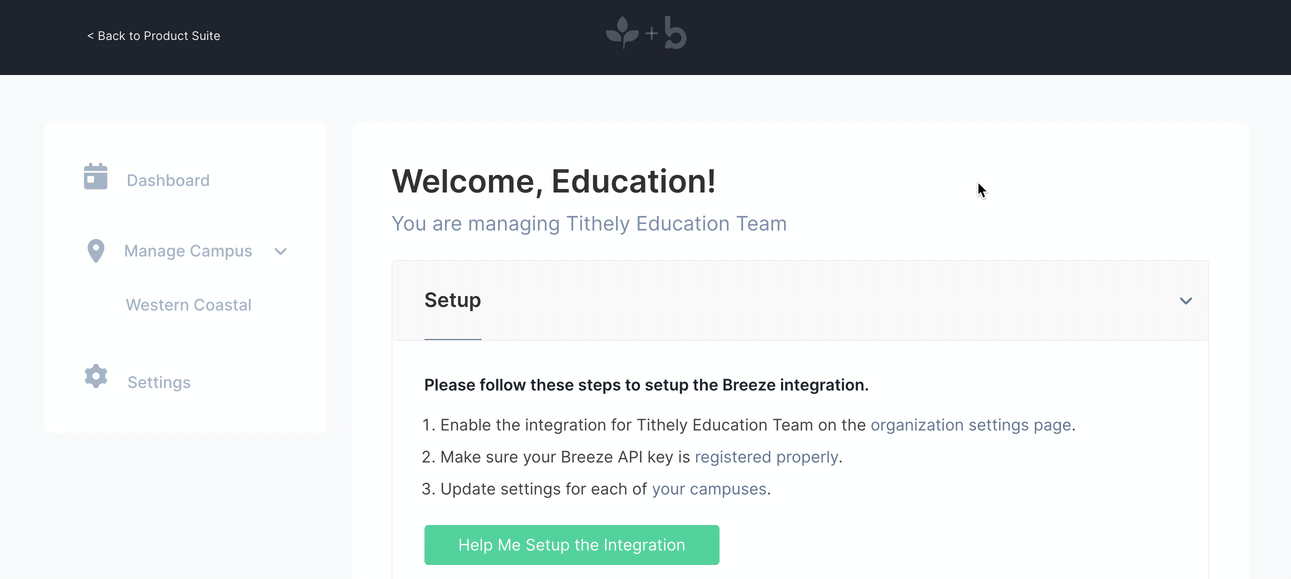Go back to Product Suite
The image size is (1291, 579).
(x=153, y=36)
